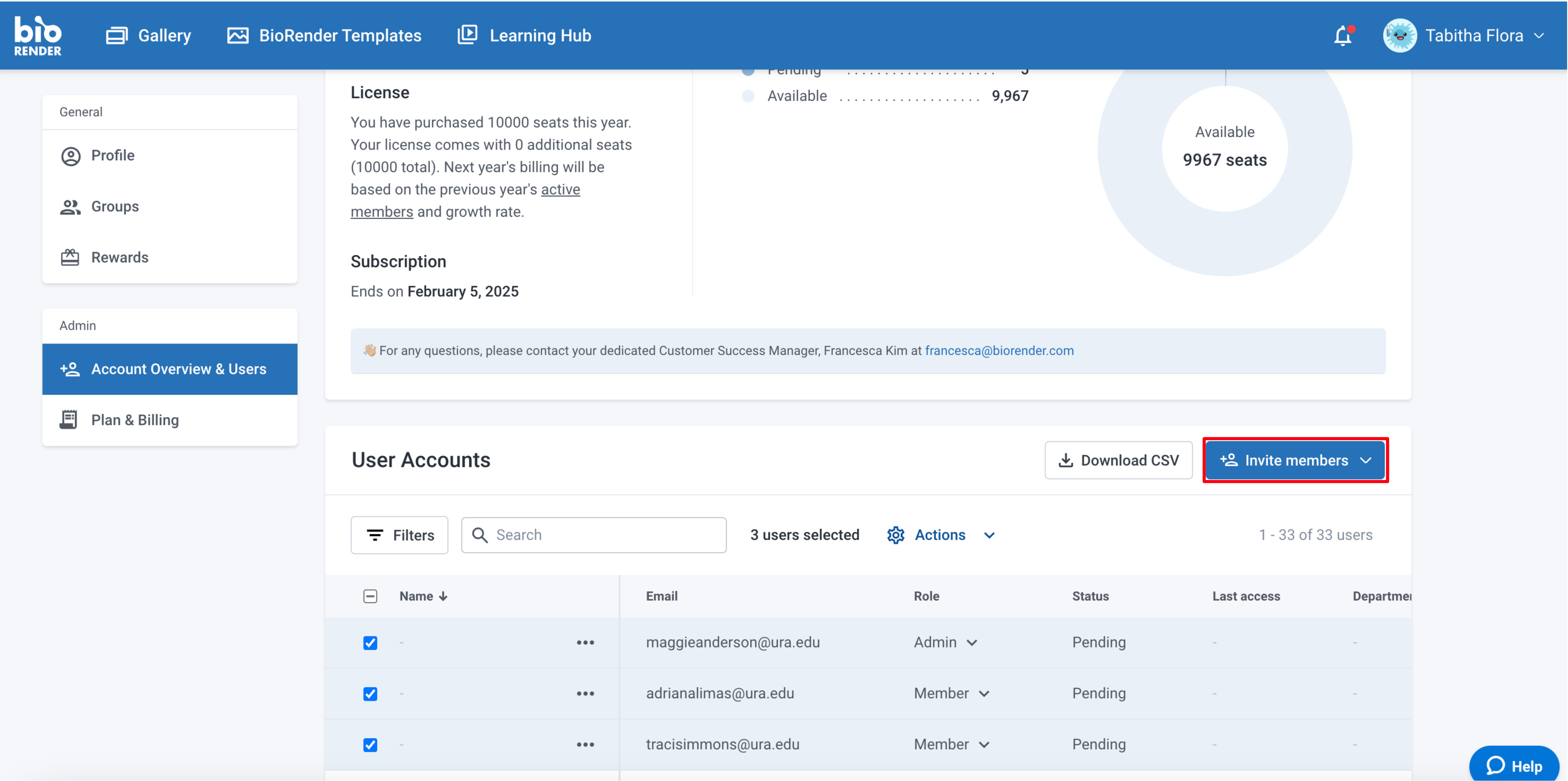The height and width of the screenshot is (781, 1568).
Task: Click the Account Overview add-user icon
Action: point(70,369)
